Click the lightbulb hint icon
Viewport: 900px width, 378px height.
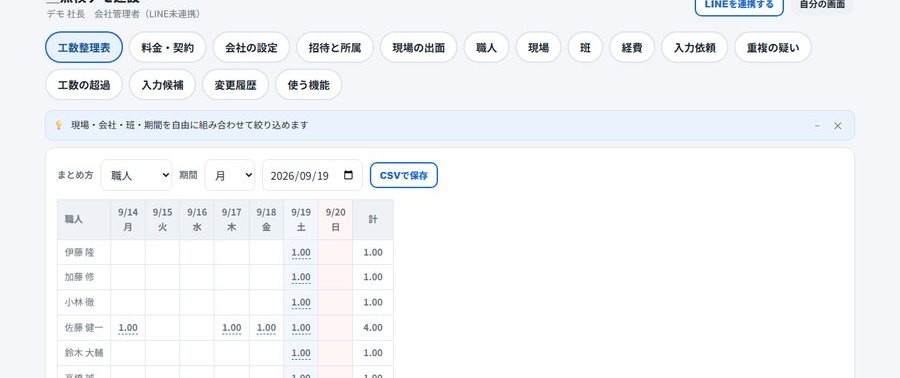click(x=59, y=125)
